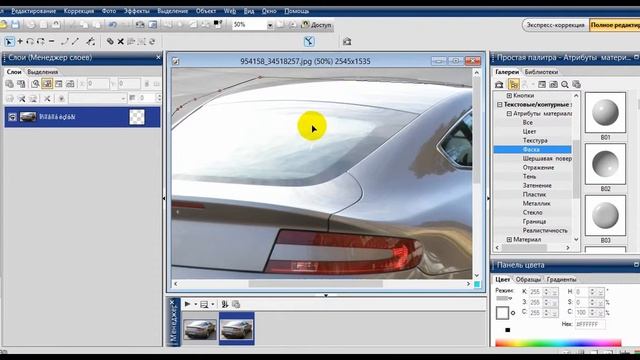Open the Выделение menu
Viewport: 640px width, 360px height.
click(173, 11)
